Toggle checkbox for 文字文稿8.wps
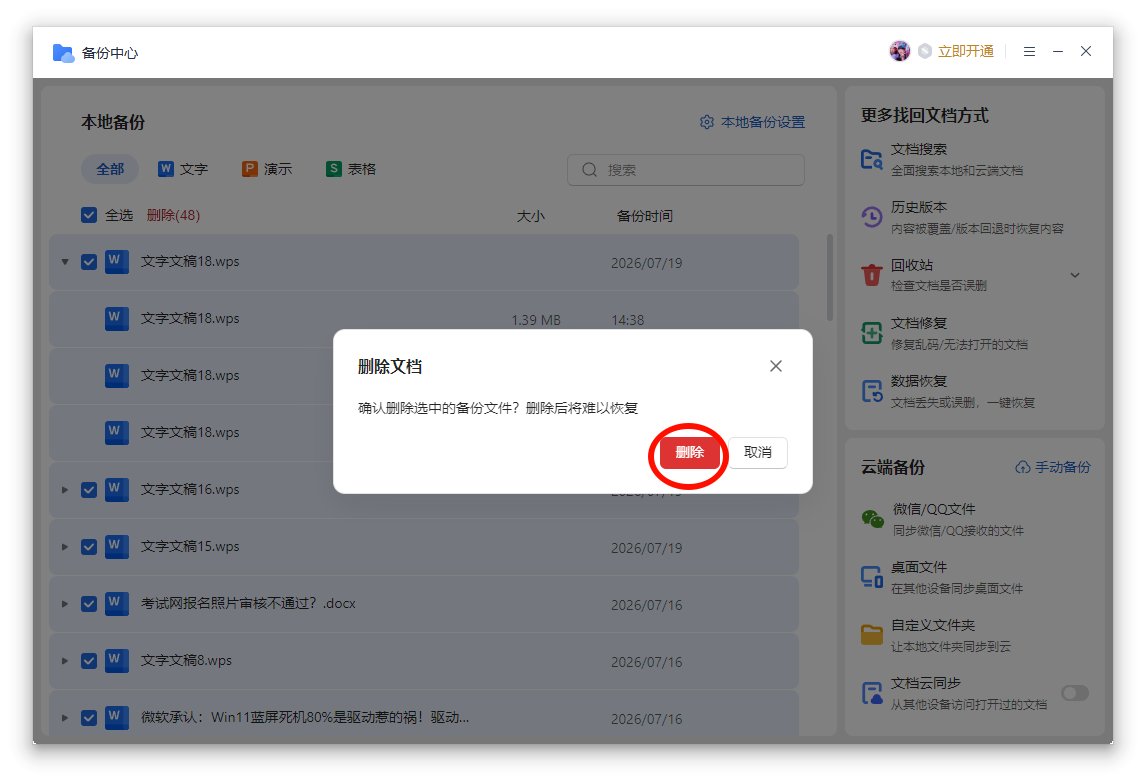Image resolution: width=1146 pixels, height=783 pixels. 88,661
